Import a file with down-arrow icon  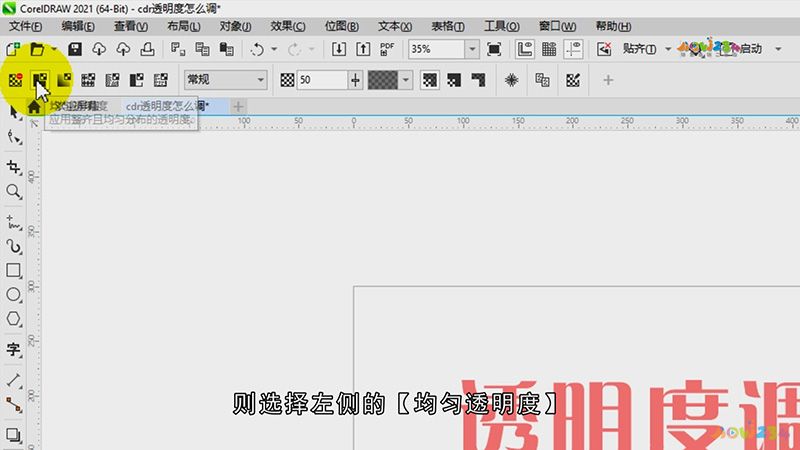click(x=339, y=49)
